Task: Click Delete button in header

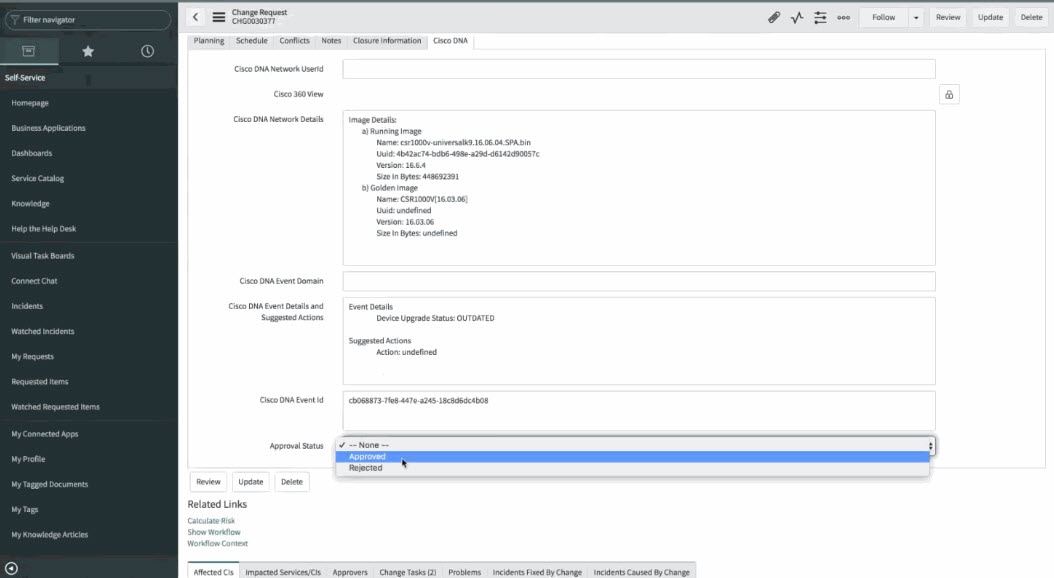Action: tap(1031, 17)
